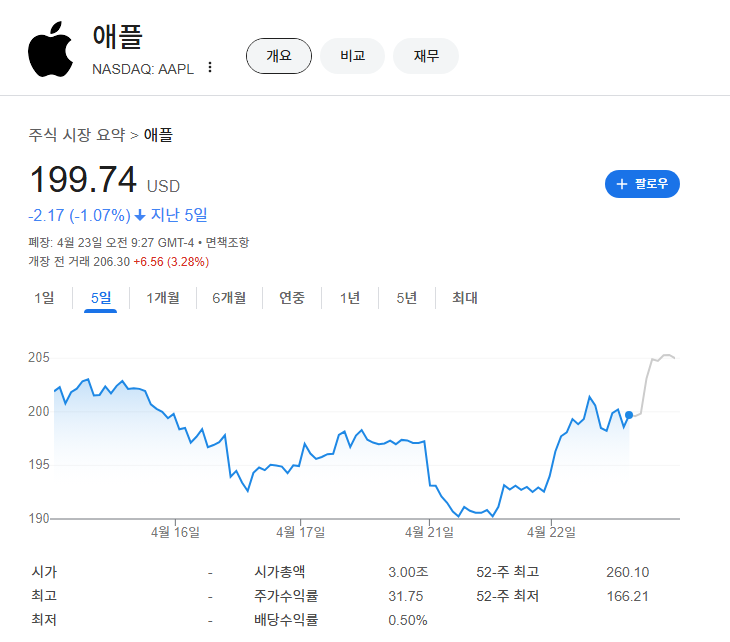
Task: Click the plus icon in the 팔로우 button
Action: (622, 184)
